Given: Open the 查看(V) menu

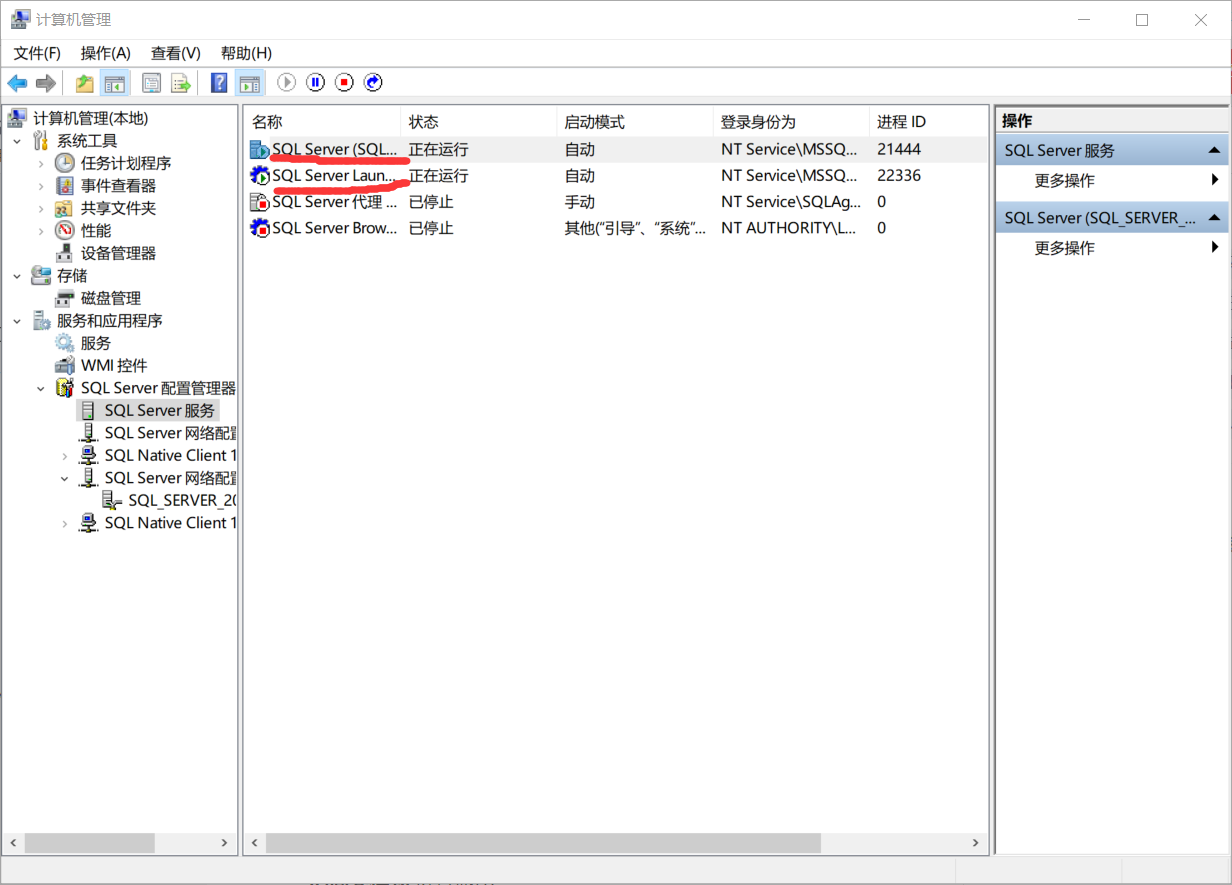Looking at the screenshot, I should point(175,52).
